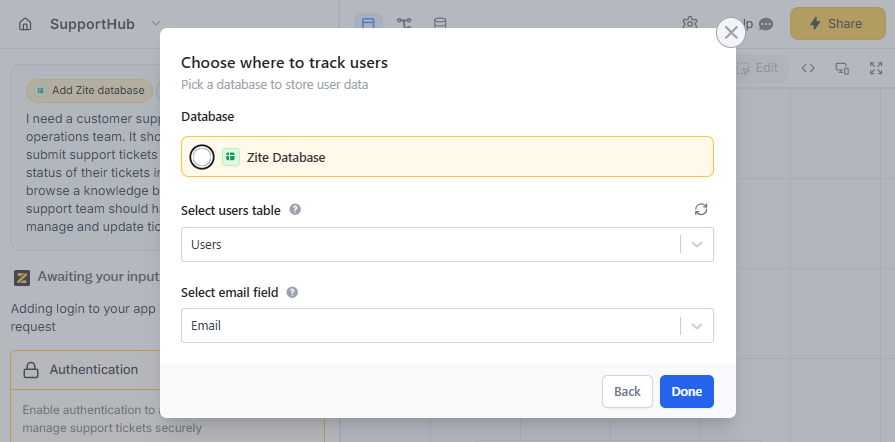
Task: Open the settings gear icon
Action: [x=690, y=23]
